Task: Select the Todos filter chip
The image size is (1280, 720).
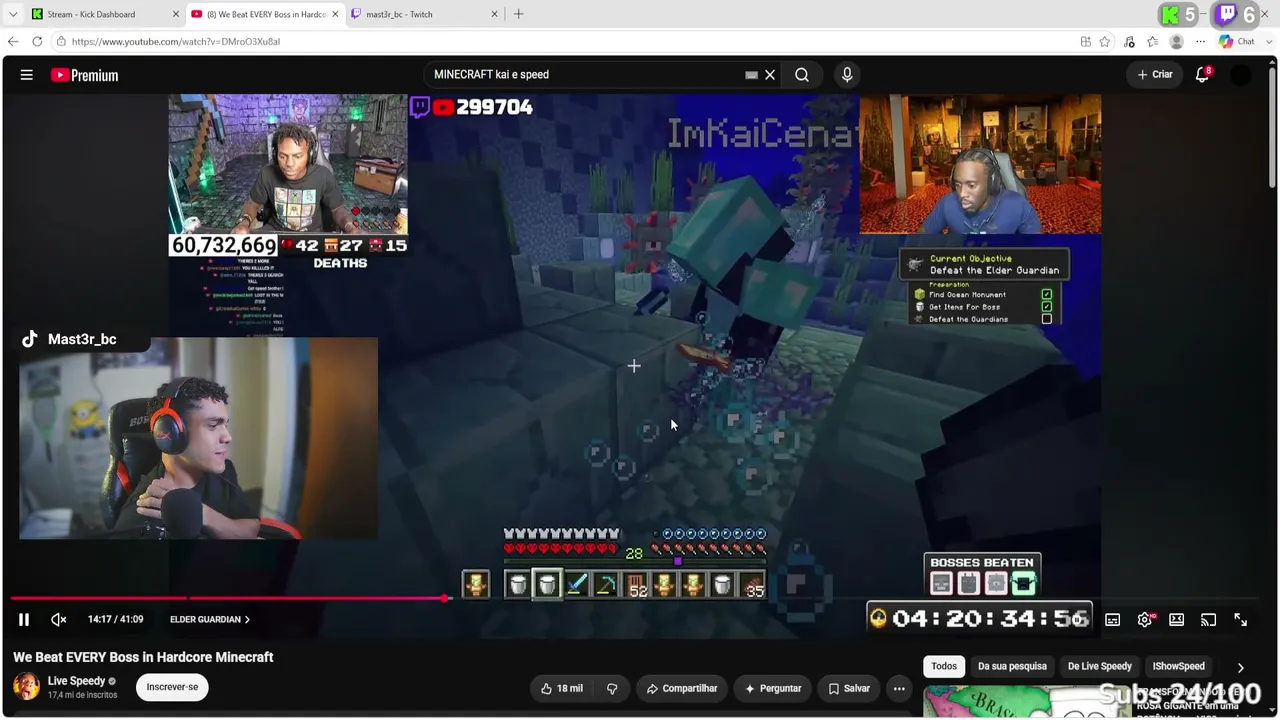Action: (944, 666)
